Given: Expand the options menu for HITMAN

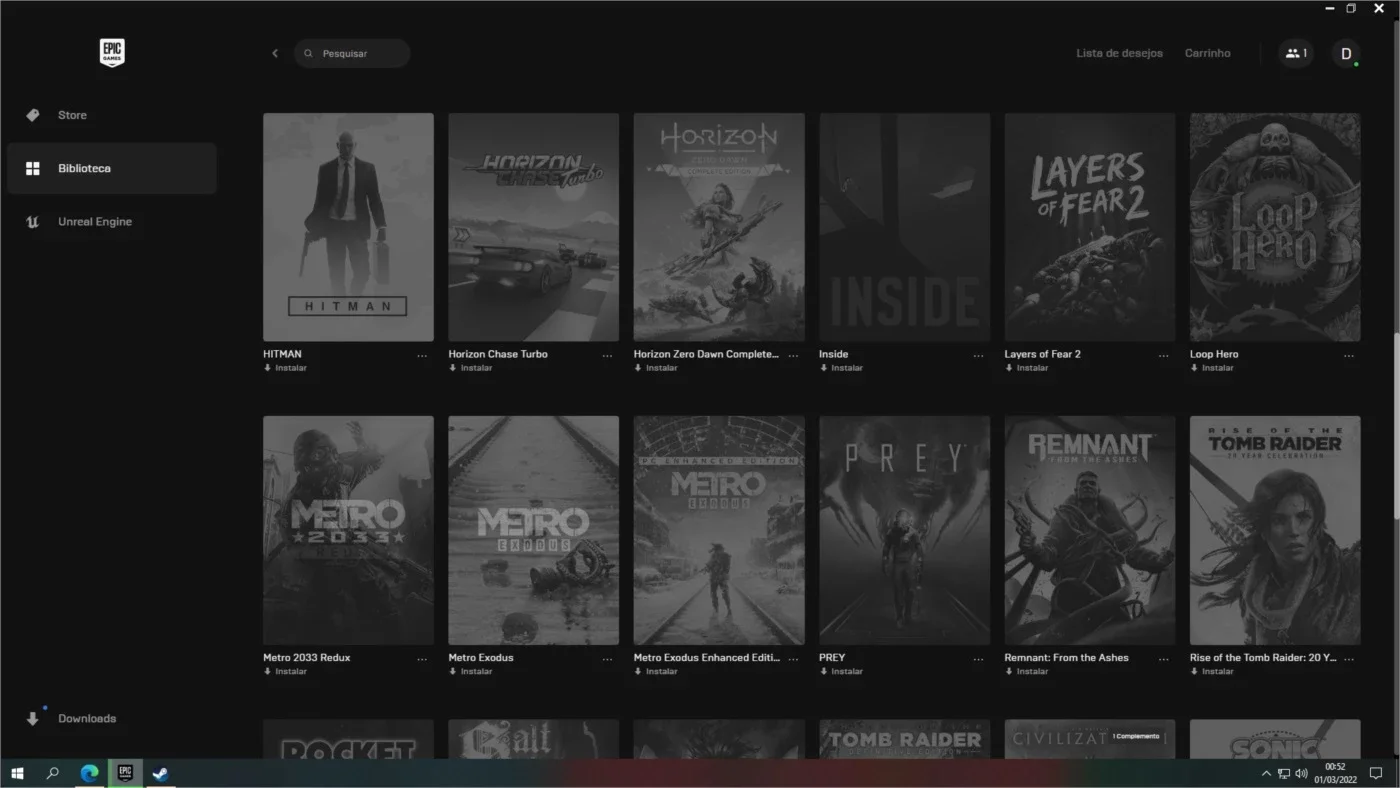Looking at the screenshot, I should point(422,355).
